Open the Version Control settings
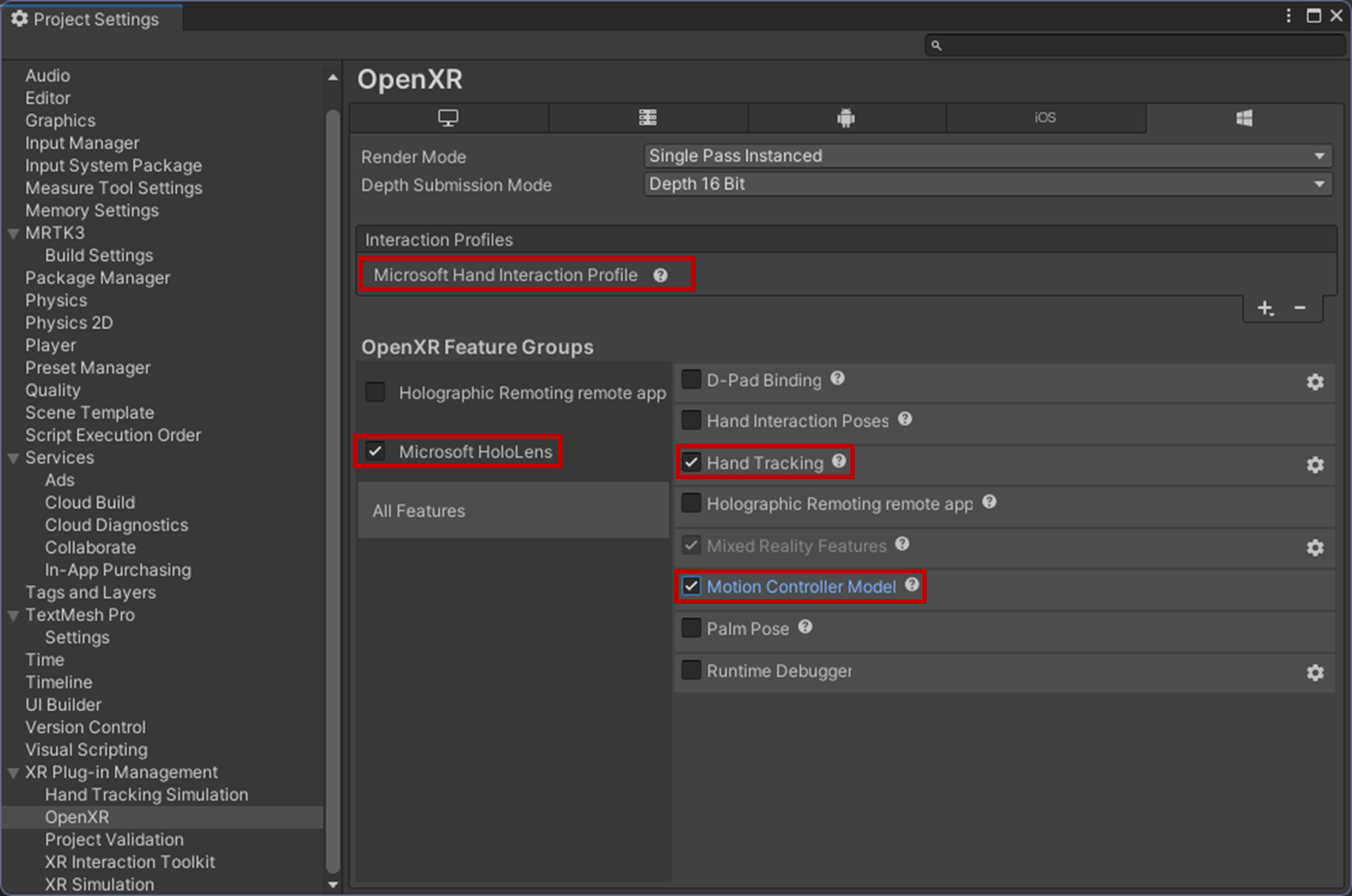The height and width of the screenshot is (896, 1352). [85, 727]
